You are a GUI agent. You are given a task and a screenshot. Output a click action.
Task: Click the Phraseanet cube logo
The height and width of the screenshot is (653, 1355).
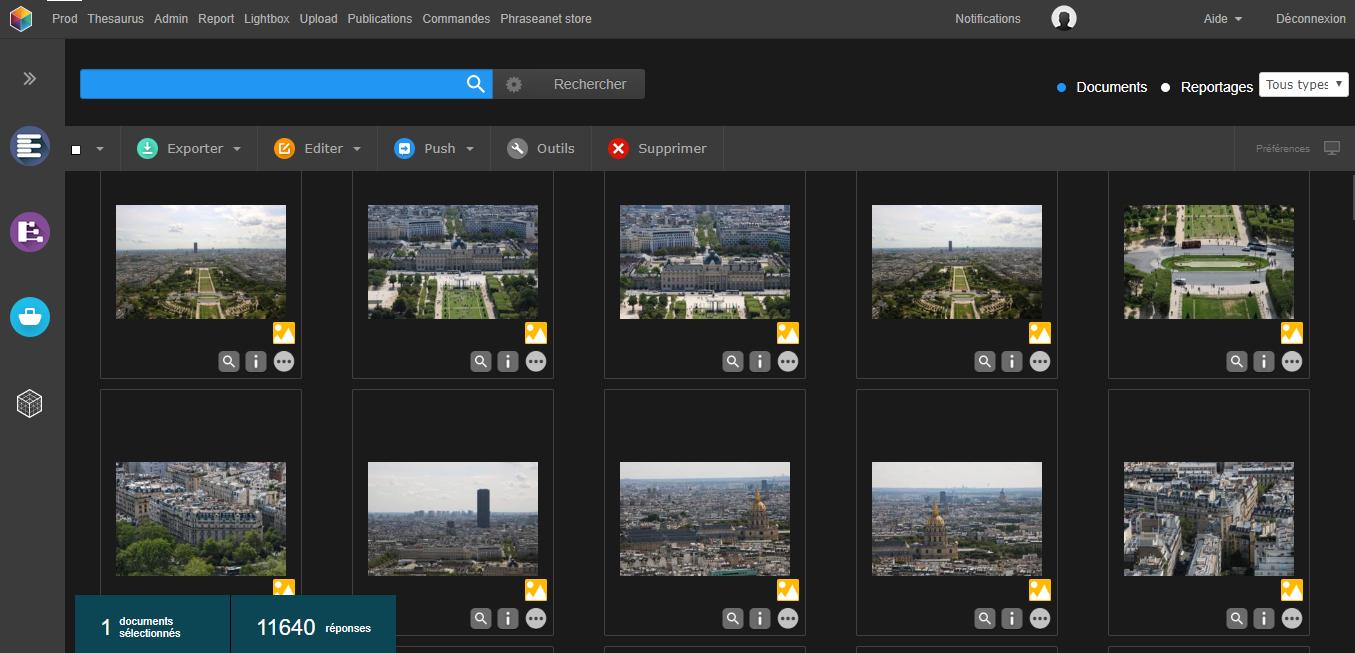click(x=21, y=19)
